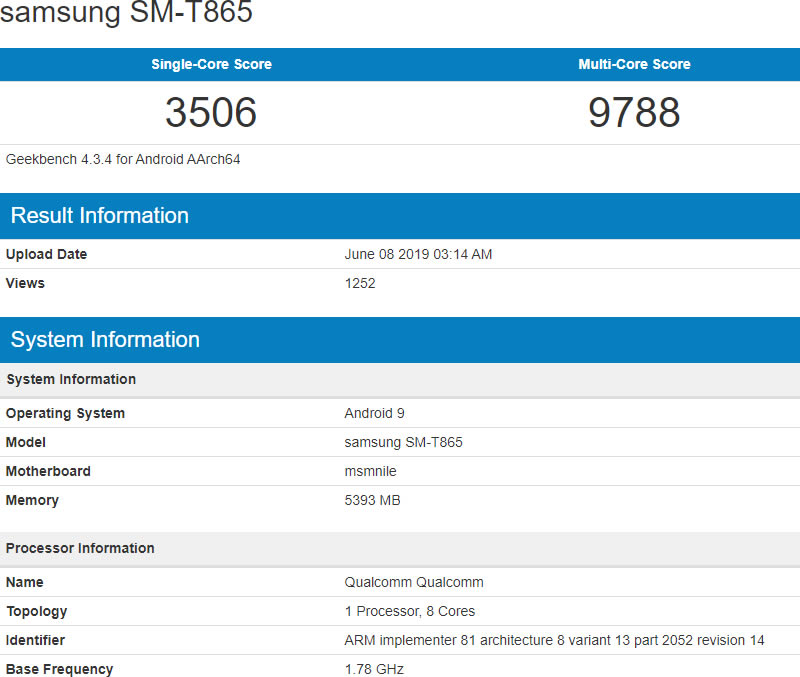Click the multi-core score value 9788

pos(634,112)
